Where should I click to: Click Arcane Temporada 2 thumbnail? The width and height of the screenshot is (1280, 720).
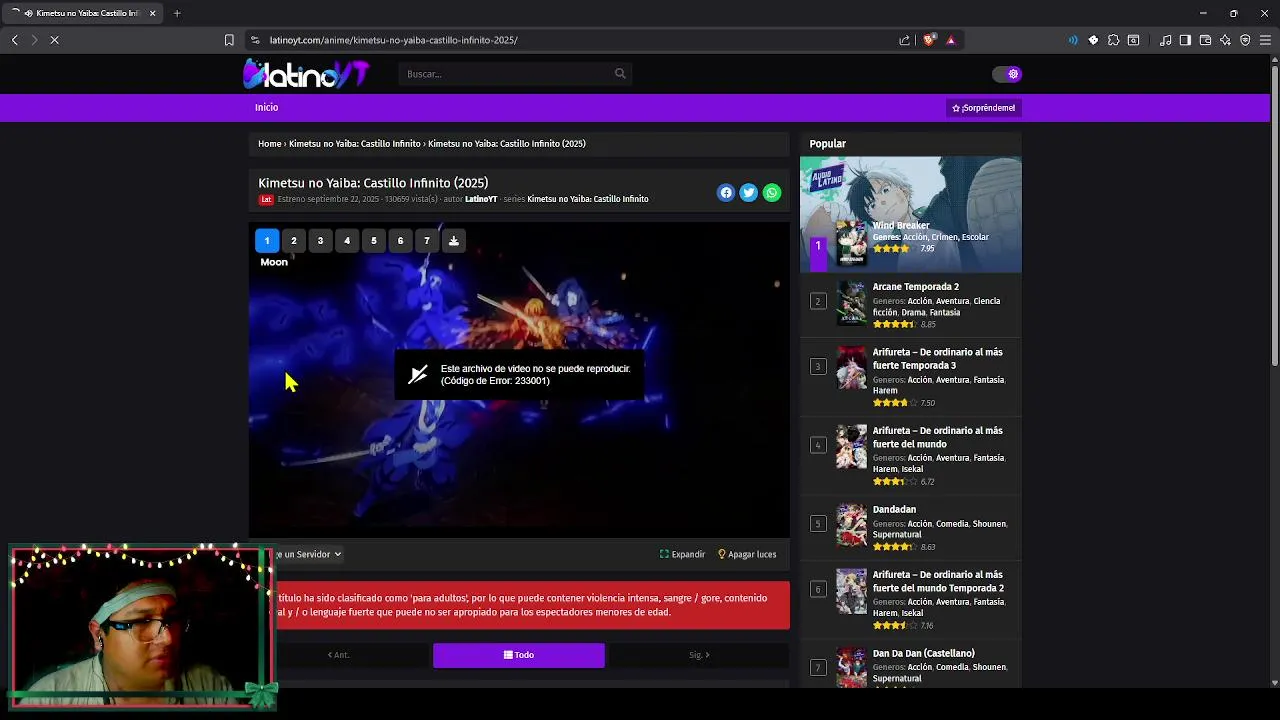click(x=852, y=302)
